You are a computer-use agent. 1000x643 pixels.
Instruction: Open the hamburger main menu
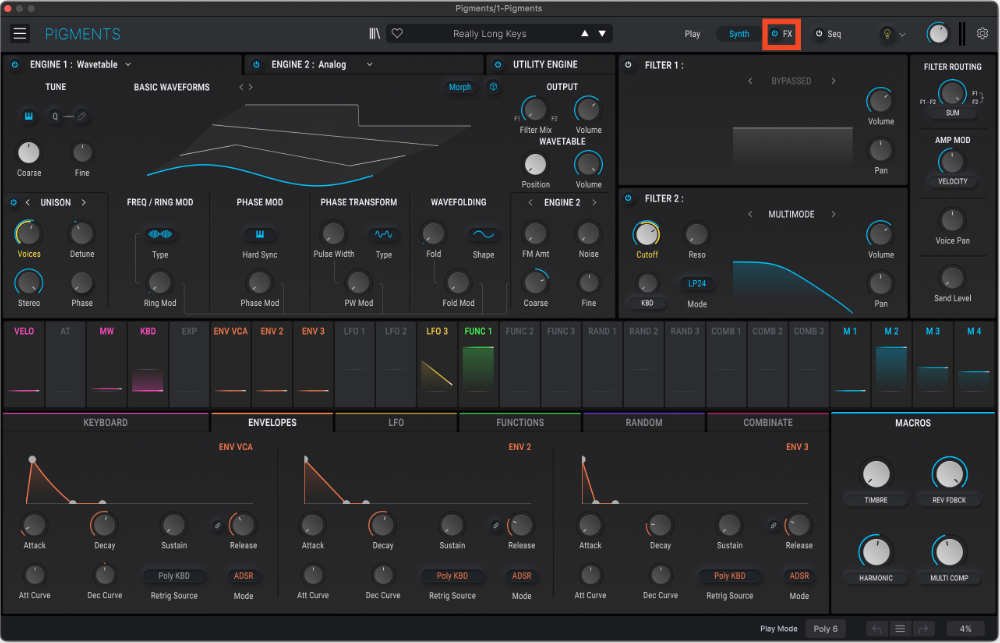coord(20,33)
